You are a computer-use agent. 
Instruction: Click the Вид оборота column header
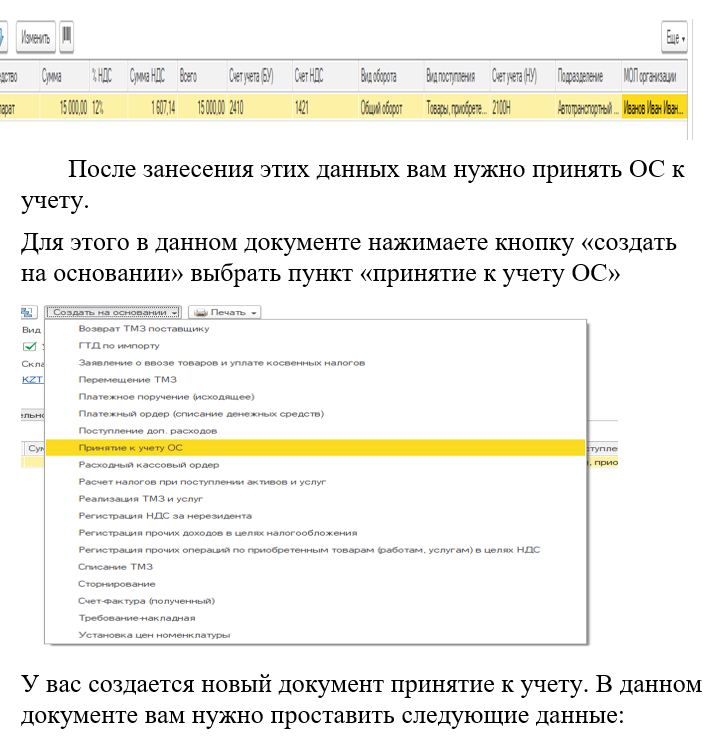point(391,76)
